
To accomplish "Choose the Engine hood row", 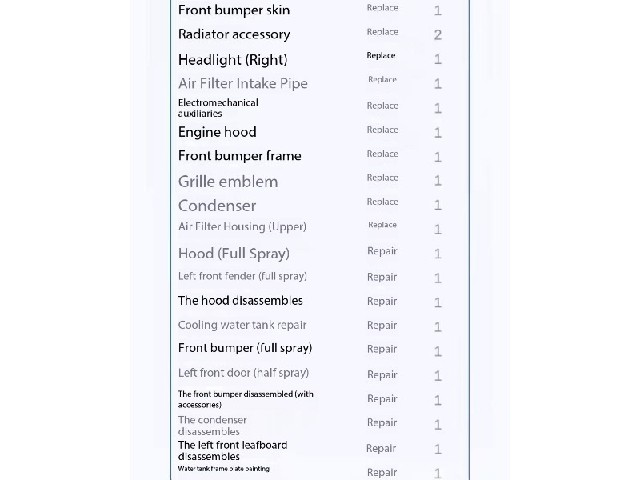I will pyautogui.click(x=217, y=132).
